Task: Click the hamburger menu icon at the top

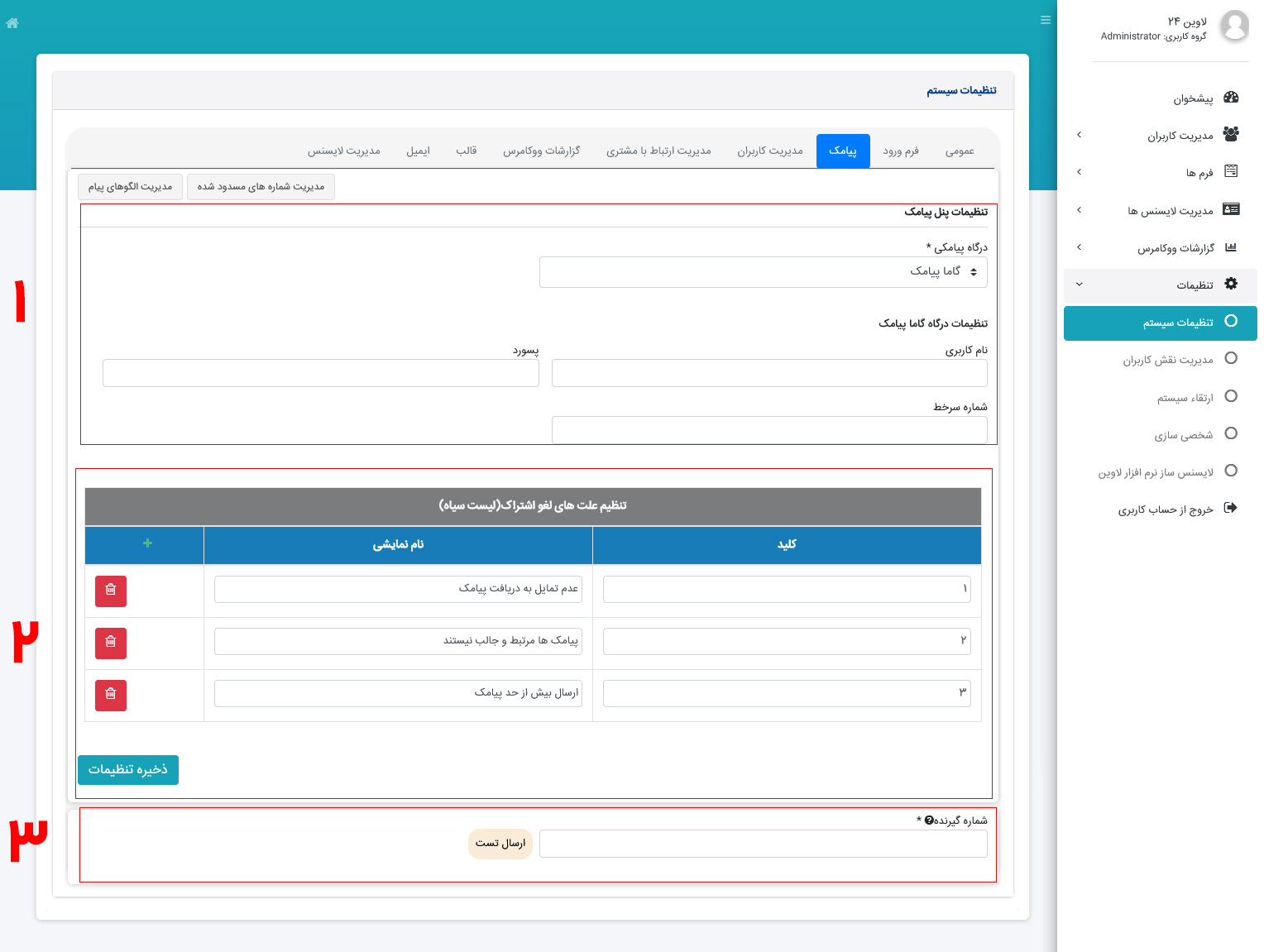Action: coord(1045,19)
